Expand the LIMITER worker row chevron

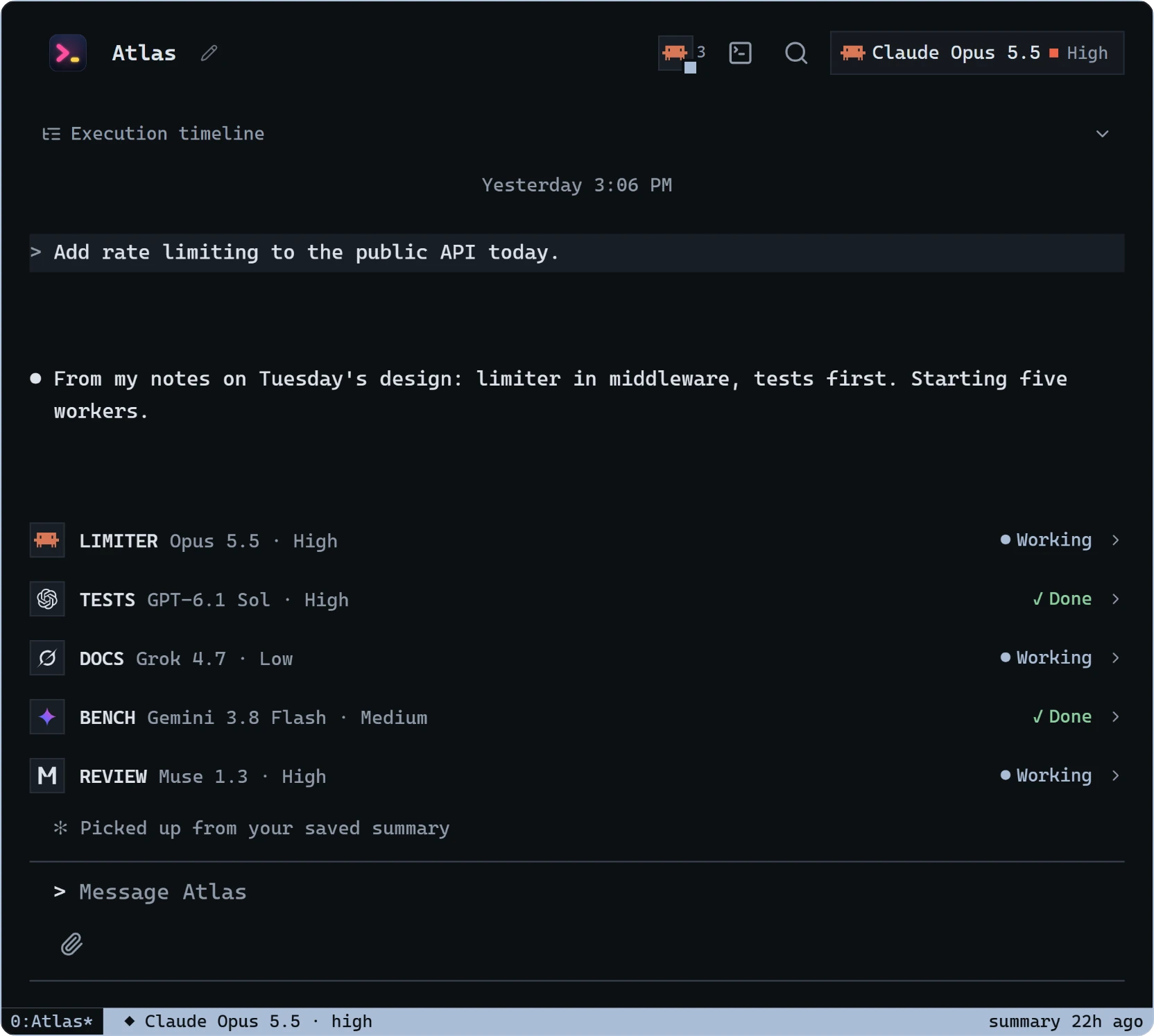[1115, 540]
